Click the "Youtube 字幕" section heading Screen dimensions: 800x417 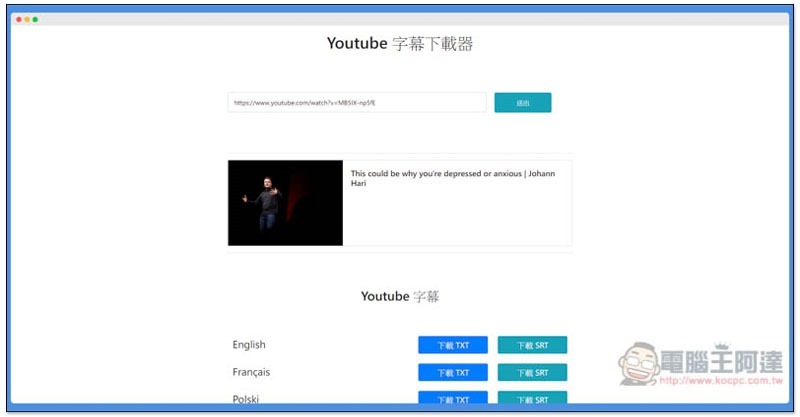point(400,296)
